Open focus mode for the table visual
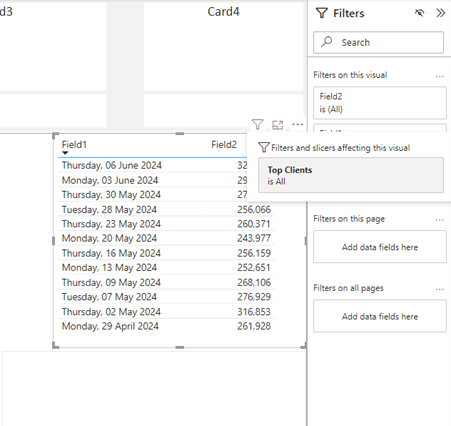The height and width of the screenshot is (426, 451). [277, 125]
